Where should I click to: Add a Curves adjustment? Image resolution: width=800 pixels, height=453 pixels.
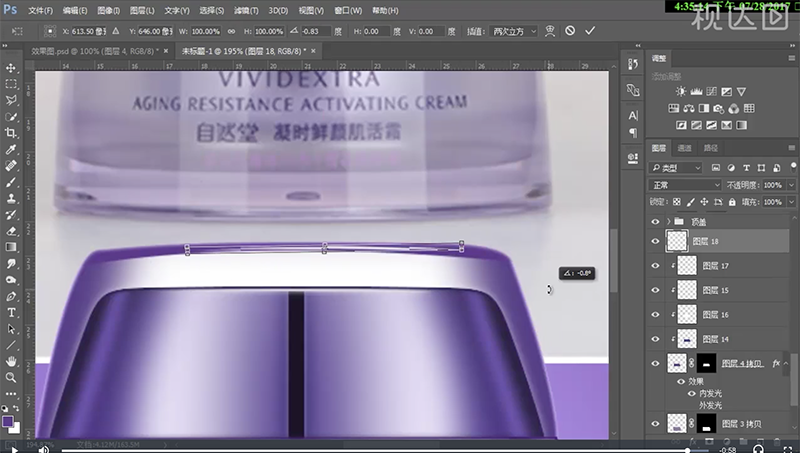pyautogui.click(x=711, y=92)
